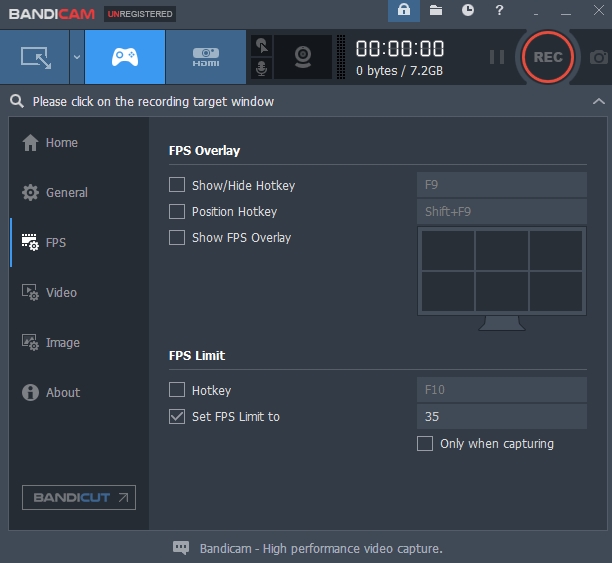Click the F9 hotkey field
The image size is (612, 563).
click(502, 185)
